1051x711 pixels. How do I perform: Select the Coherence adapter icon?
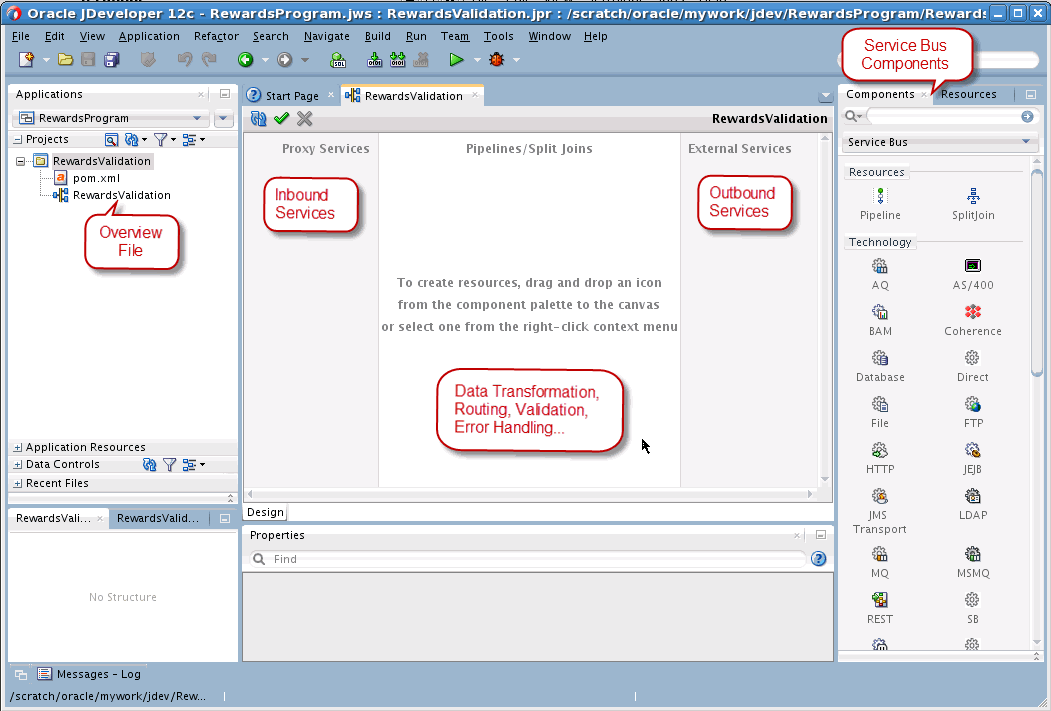pyautogui.click(x=973, y=312)
